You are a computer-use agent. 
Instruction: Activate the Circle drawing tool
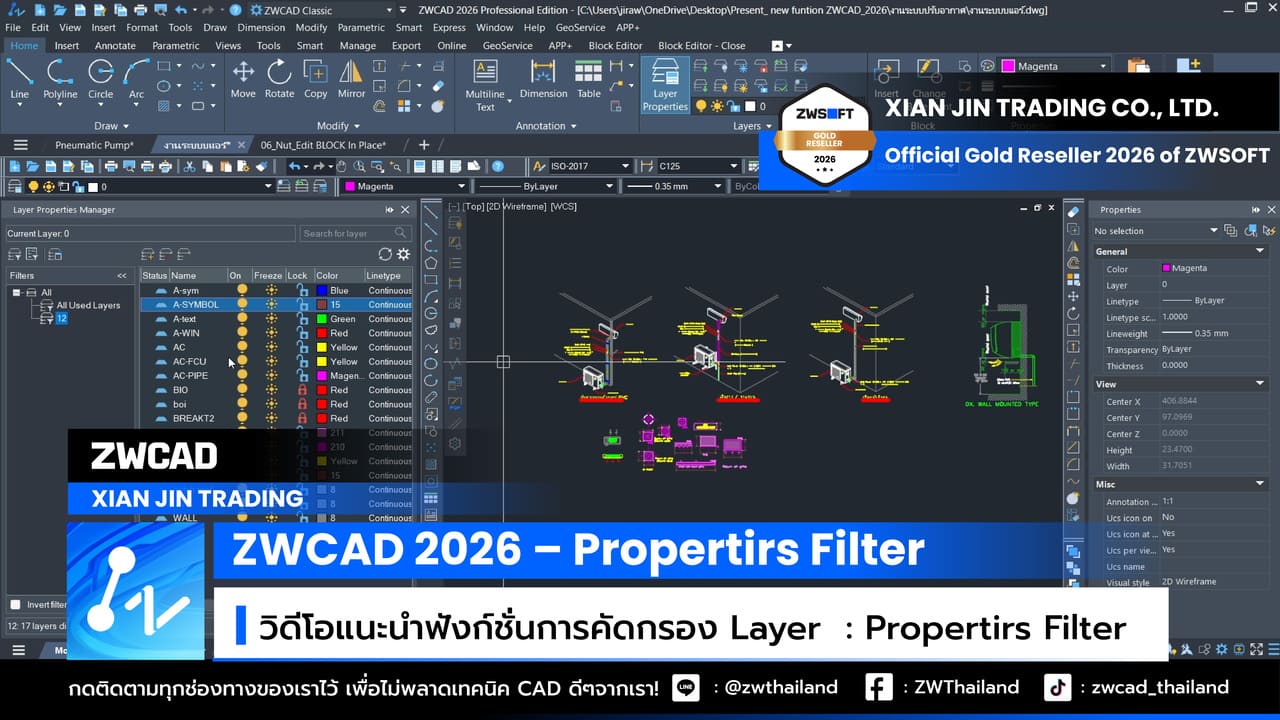point(100,80)
